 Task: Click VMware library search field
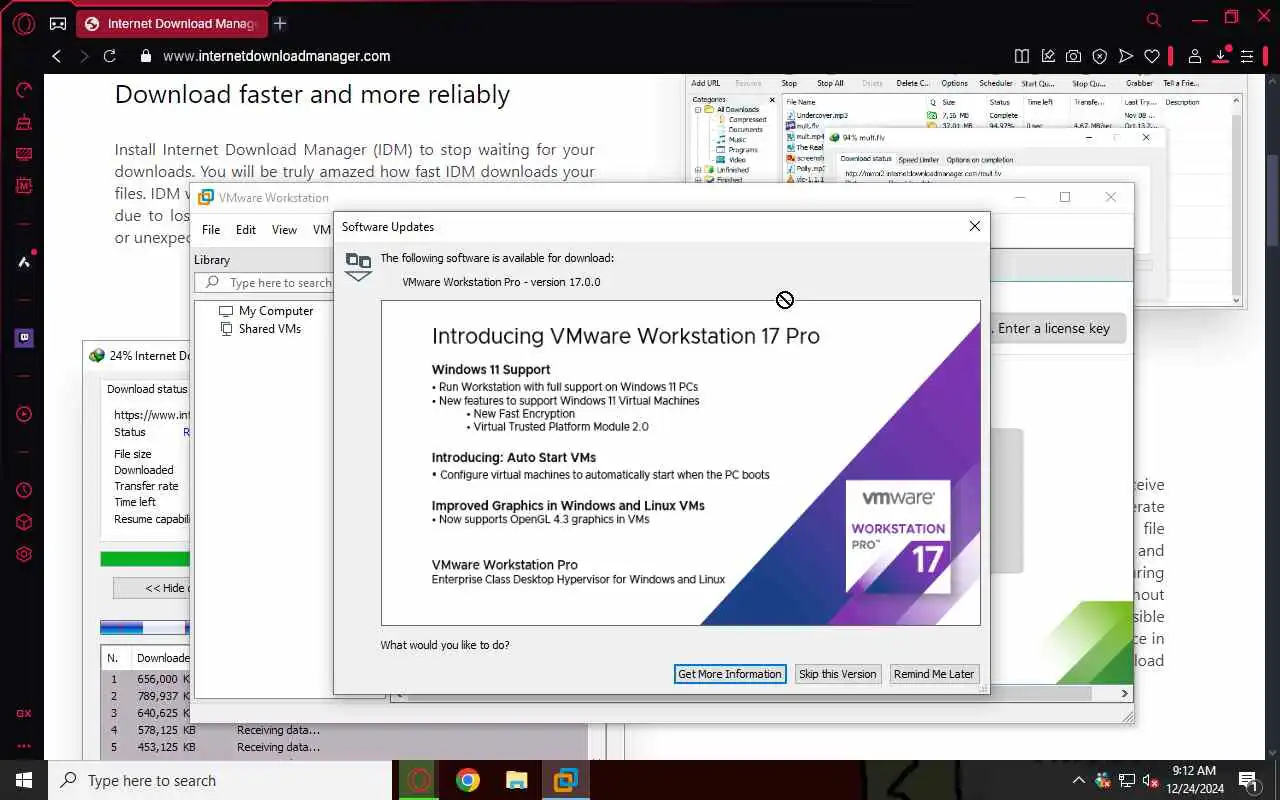pos(264,283)
